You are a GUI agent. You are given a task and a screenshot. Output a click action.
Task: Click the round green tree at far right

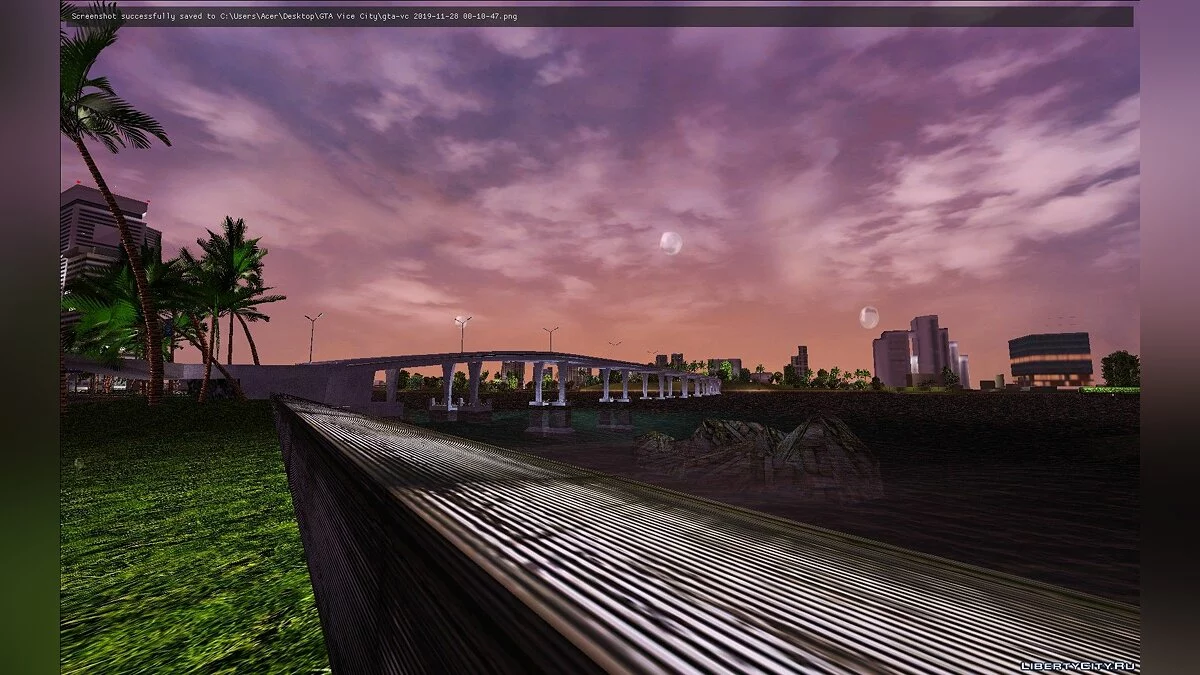coord(1120,369)
